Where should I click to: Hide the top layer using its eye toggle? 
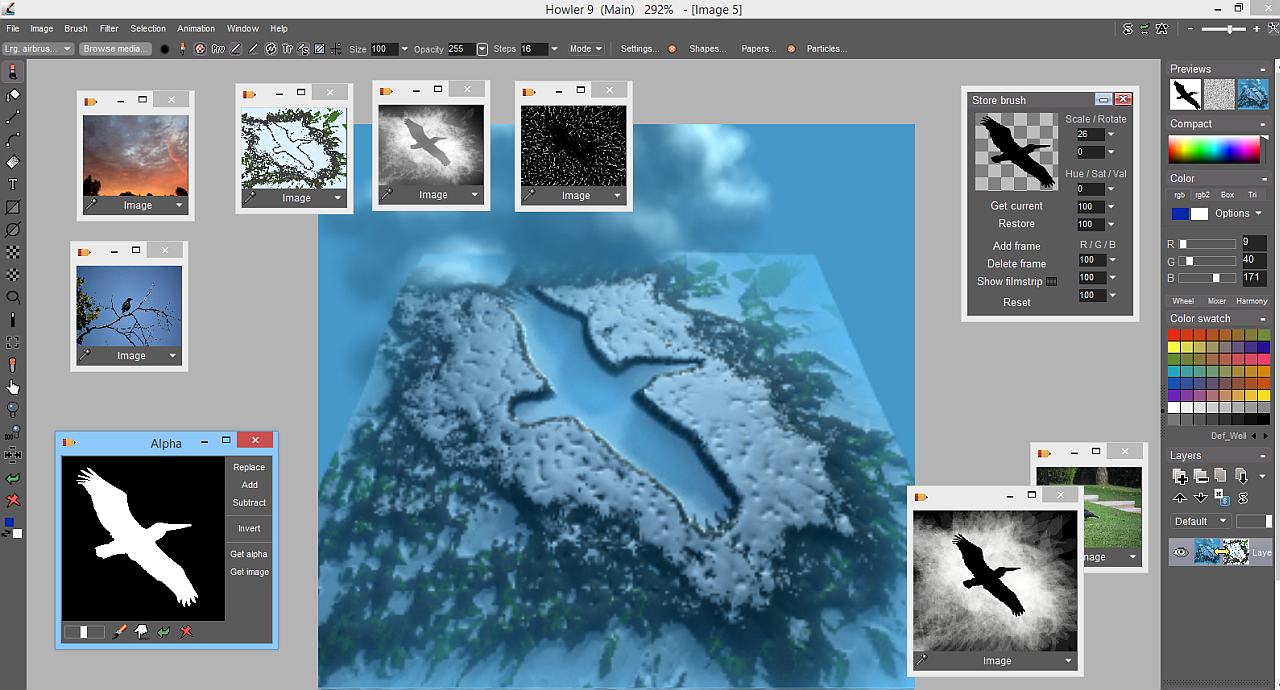[x=1179, y=550]
